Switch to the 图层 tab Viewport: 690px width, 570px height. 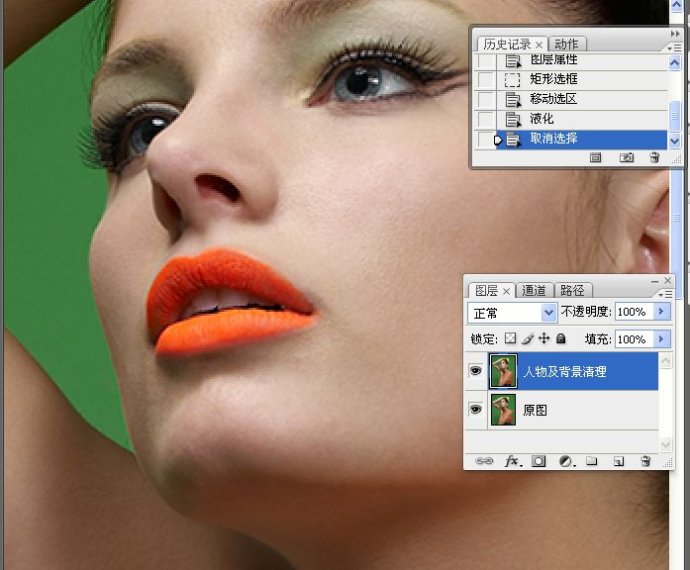point(487,291)
